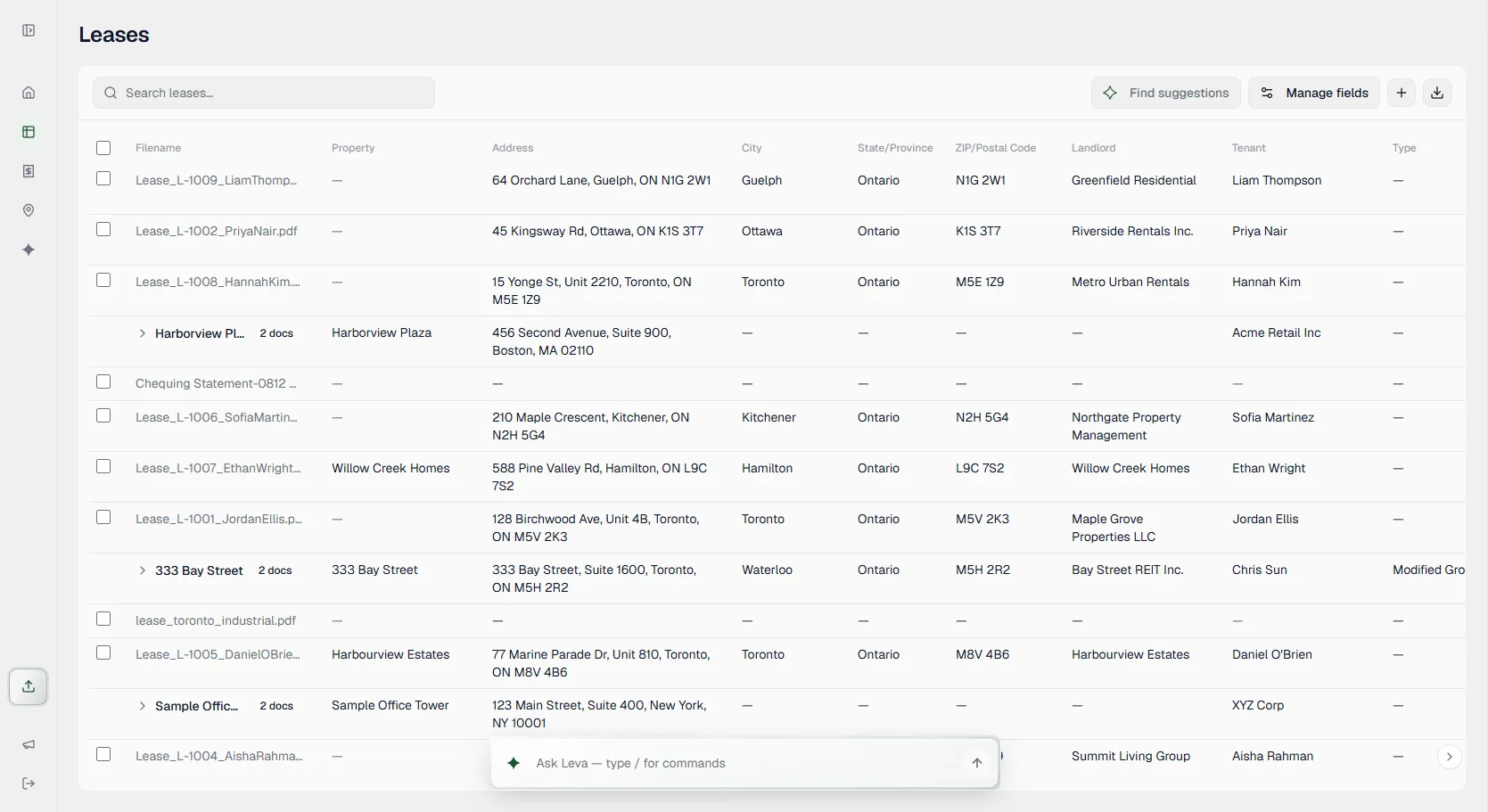This screenshot has width=1488, height=812.
Task: Click the Lease_L-1007_EthanWright filename
Action: [218, 468]
